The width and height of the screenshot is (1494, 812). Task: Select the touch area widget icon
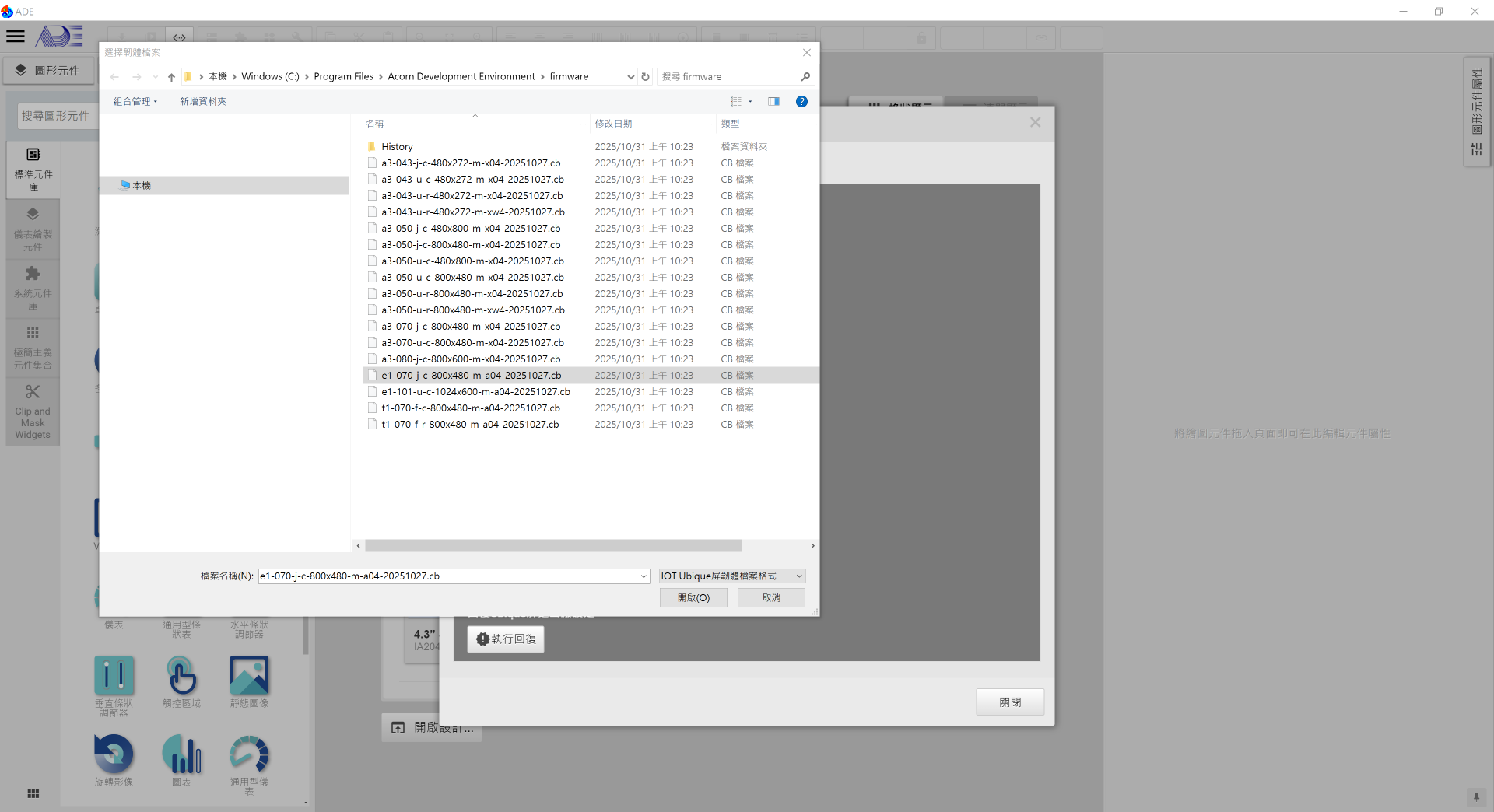point(181,675)
